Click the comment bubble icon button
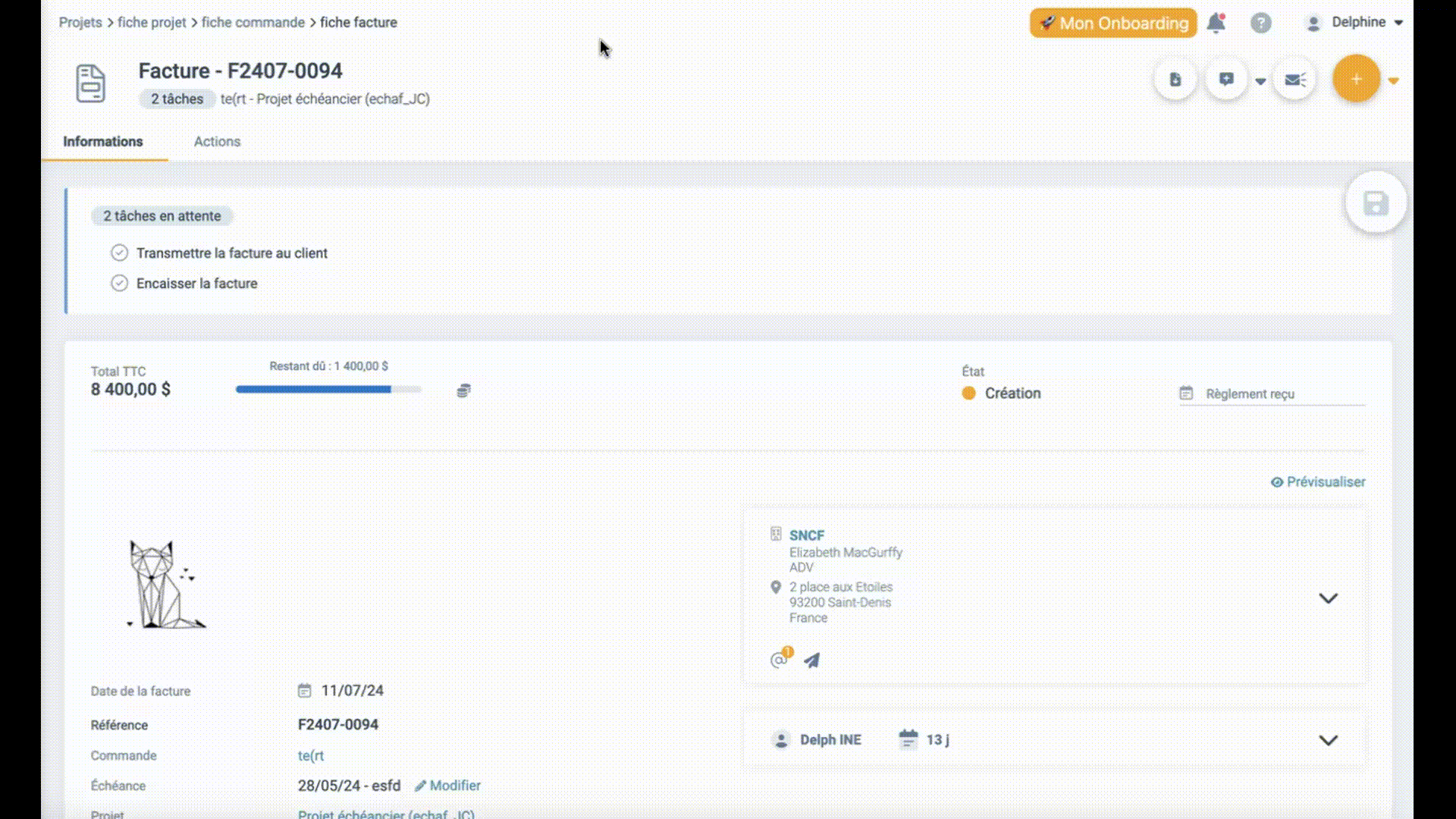Screen dimensions: 1456x819 click(x=1226, y=80)
